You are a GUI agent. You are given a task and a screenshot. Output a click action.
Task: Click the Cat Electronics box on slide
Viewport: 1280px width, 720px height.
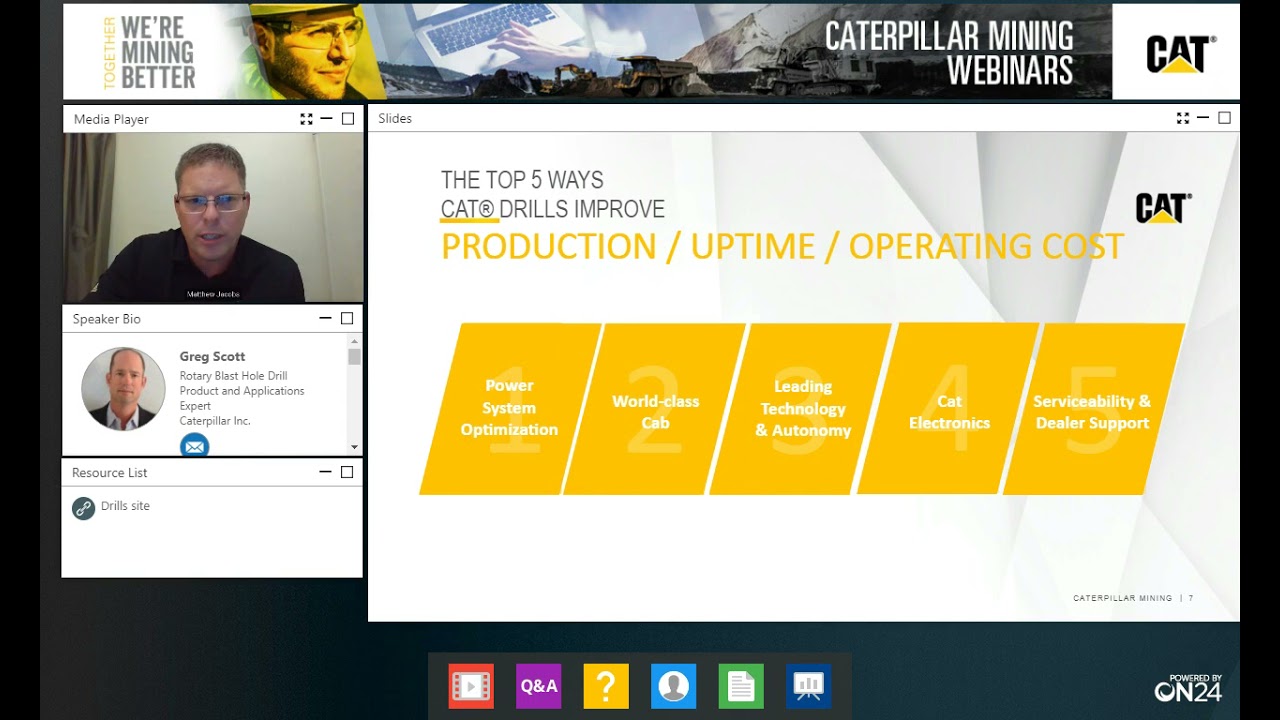[949, 408]
